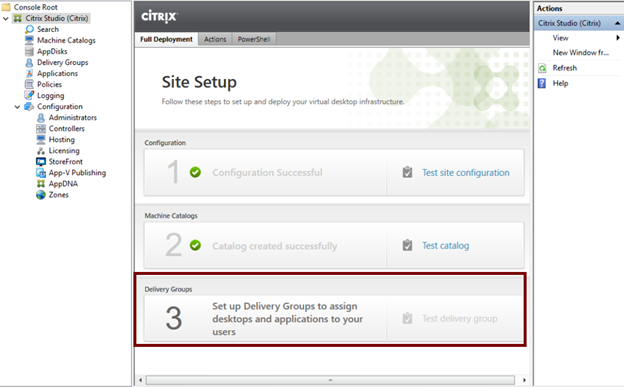Click the Zones globe icon
The height and width of the screenshot is (387, 624).
click(41, 195)
